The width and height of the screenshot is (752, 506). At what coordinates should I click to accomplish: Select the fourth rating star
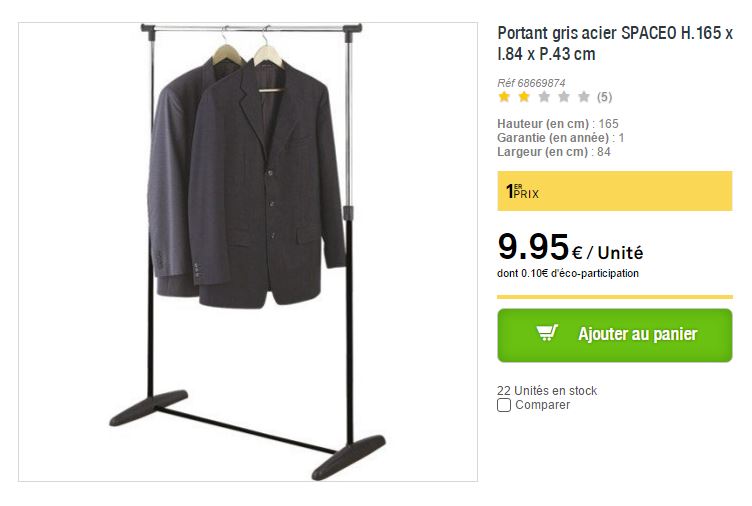tap(564, 97)
